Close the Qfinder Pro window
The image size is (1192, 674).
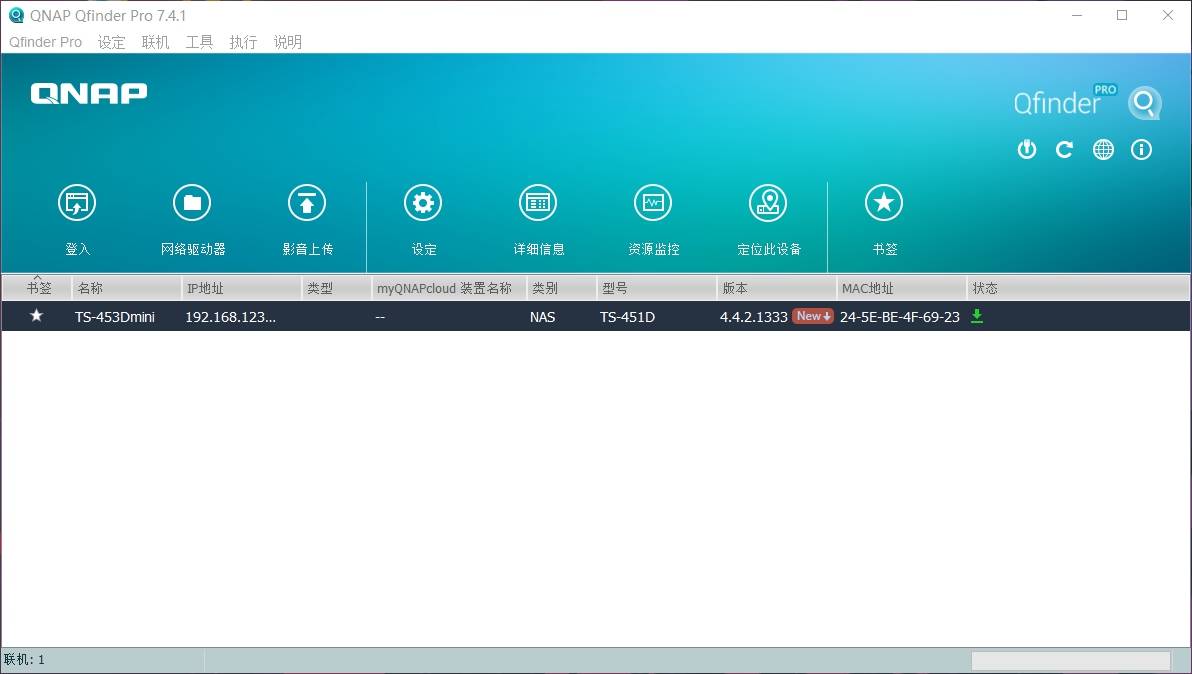pos(1168,15)
